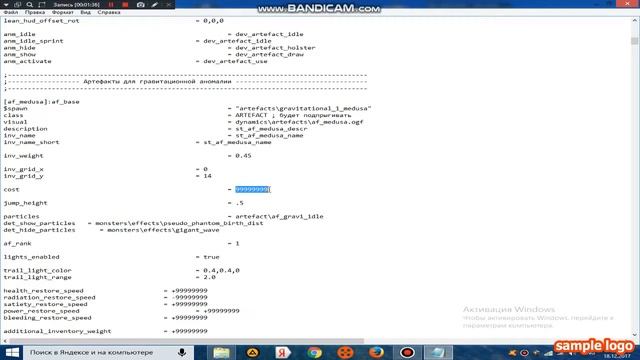Viewport: 640px width, 360px height.
Task: Open Firefox from the taskbar
Action: (376, 352)
